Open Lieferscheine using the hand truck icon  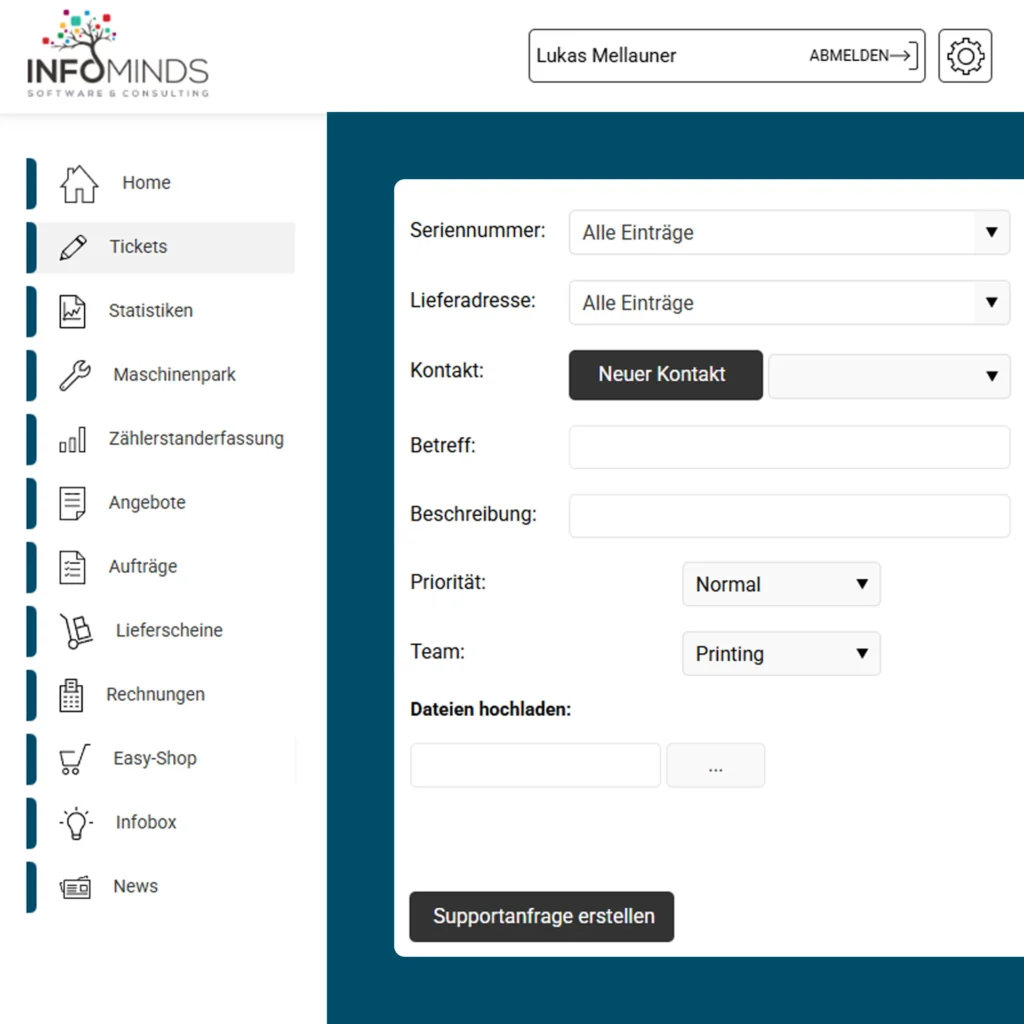(x=74, y=631)
